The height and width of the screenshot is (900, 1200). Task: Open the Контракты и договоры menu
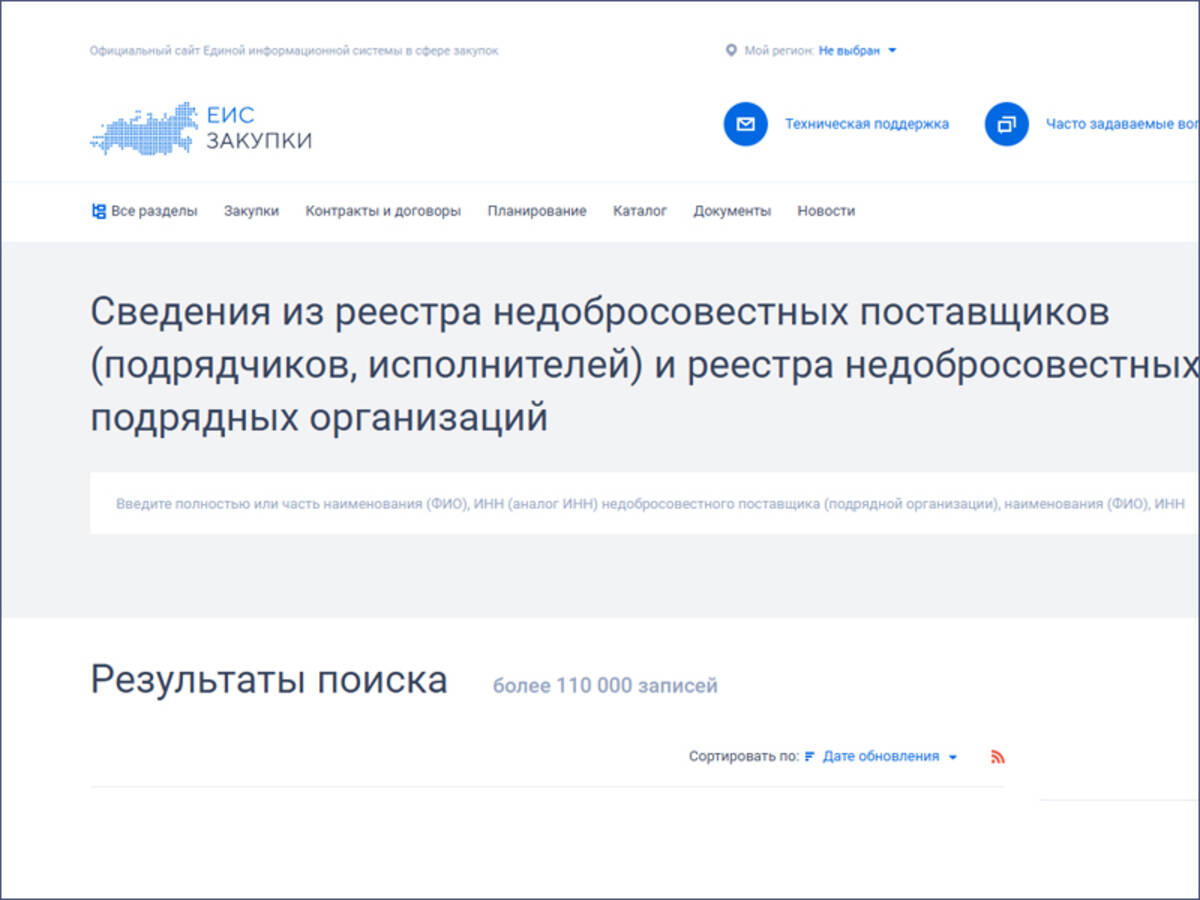pos(383,211)
